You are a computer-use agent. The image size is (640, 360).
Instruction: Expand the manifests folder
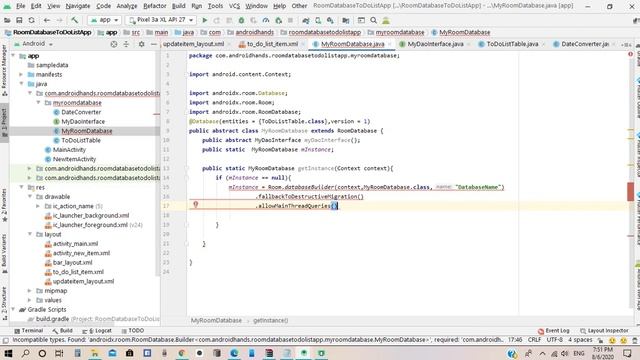point(21,74)
